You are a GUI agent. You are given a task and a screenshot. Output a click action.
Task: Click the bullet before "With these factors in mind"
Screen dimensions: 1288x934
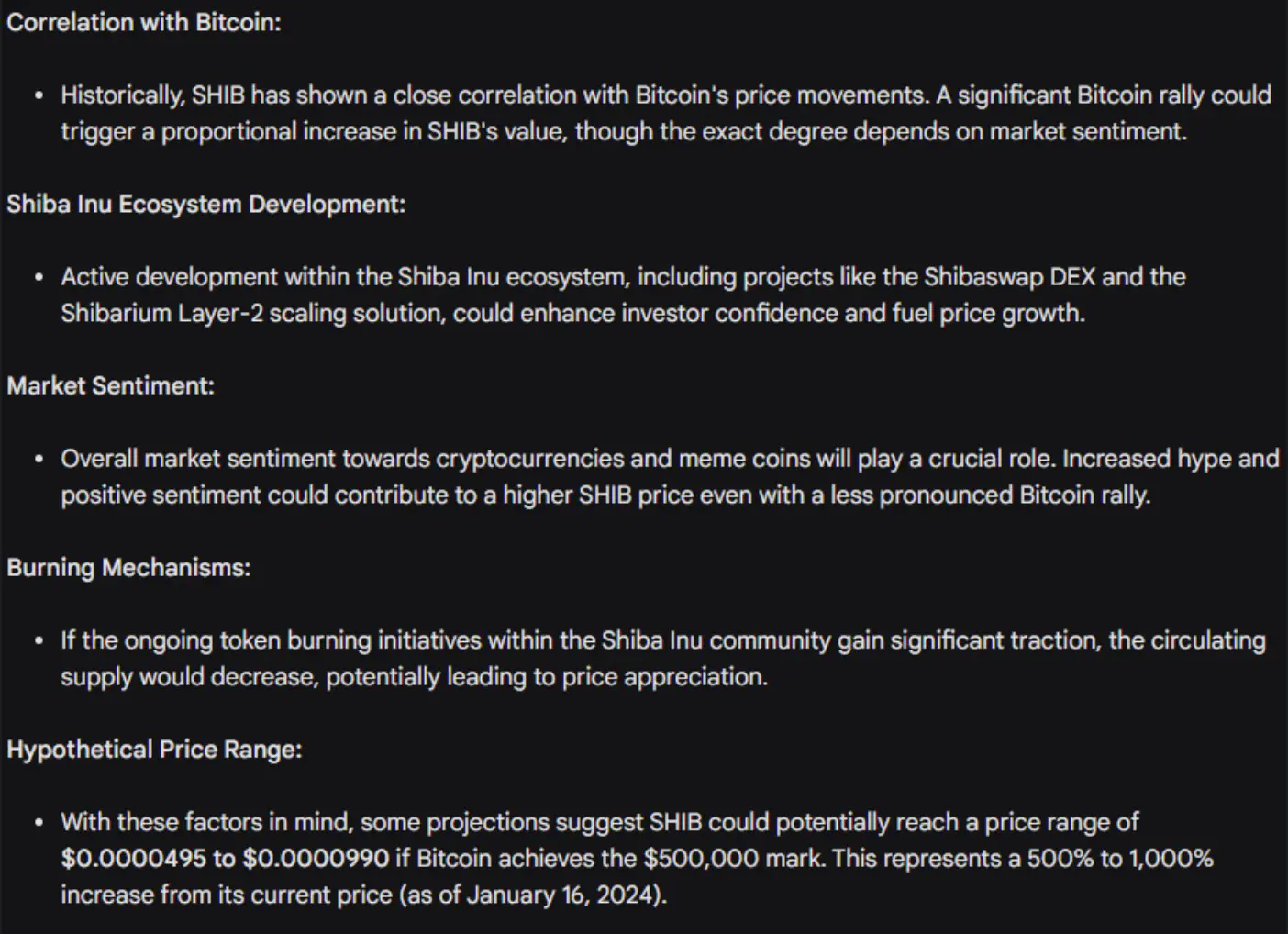[39, 822]
